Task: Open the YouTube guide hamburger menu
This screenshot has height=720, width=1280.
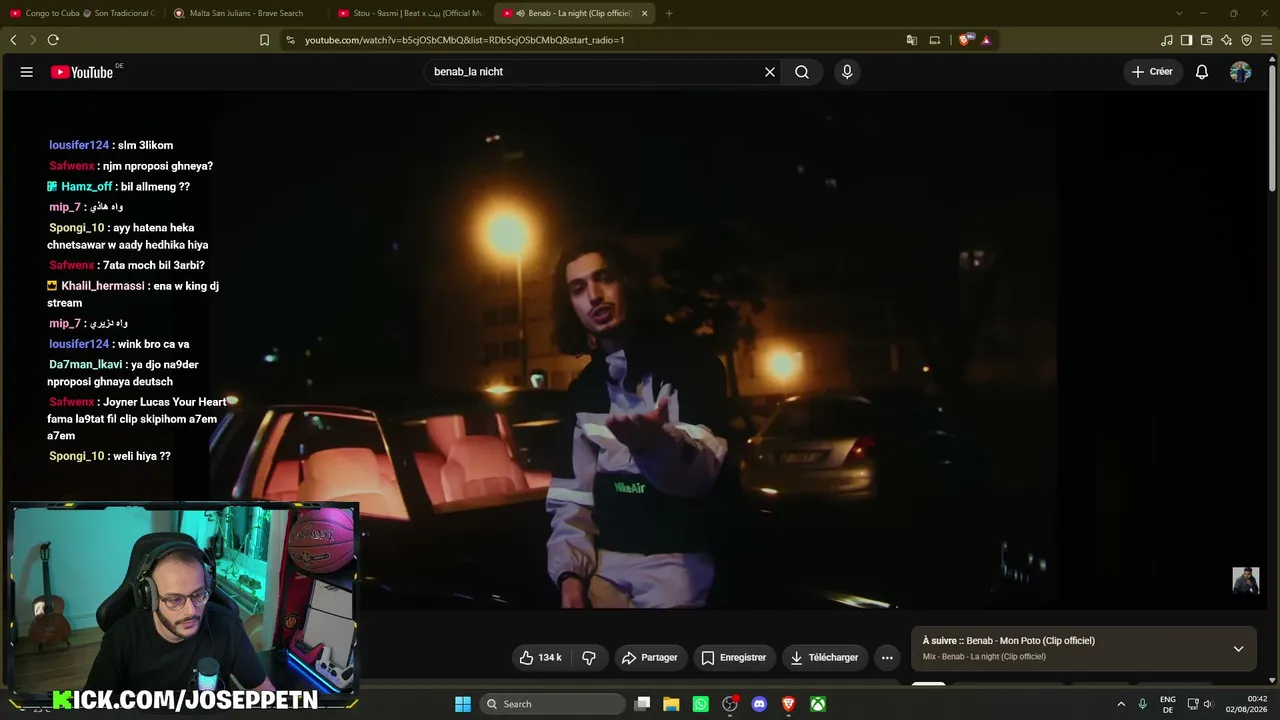Action: coord(27,72)
